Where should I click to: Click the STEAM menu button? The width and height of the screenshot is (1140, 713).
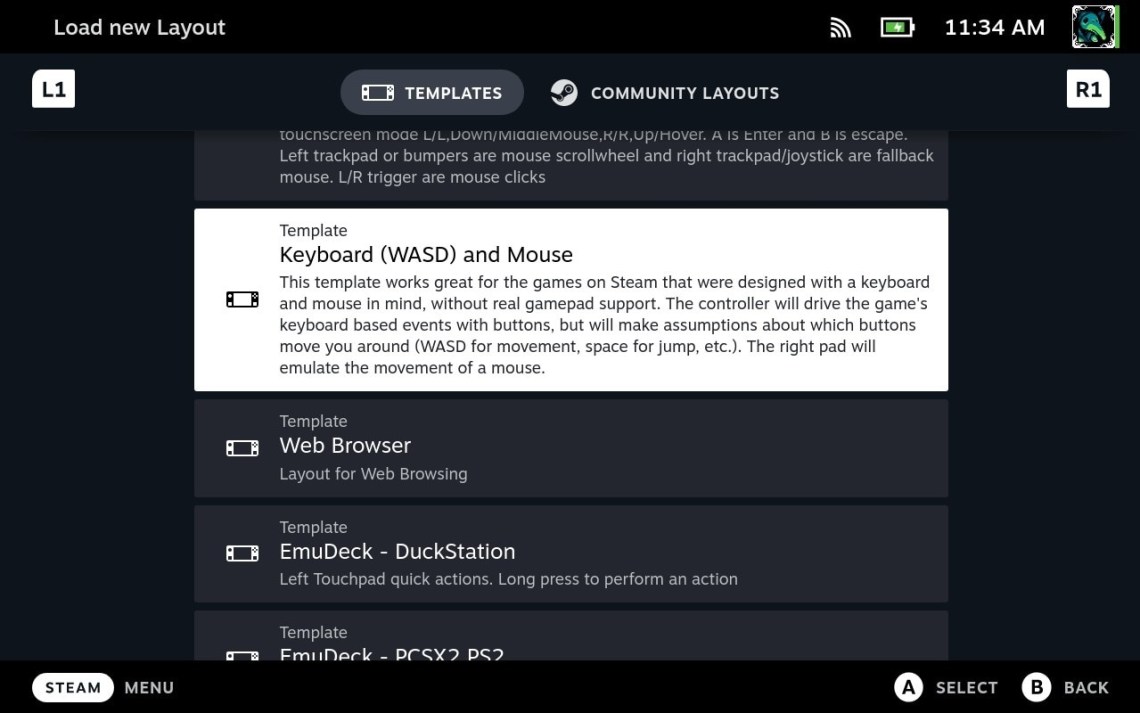[73, 688]
